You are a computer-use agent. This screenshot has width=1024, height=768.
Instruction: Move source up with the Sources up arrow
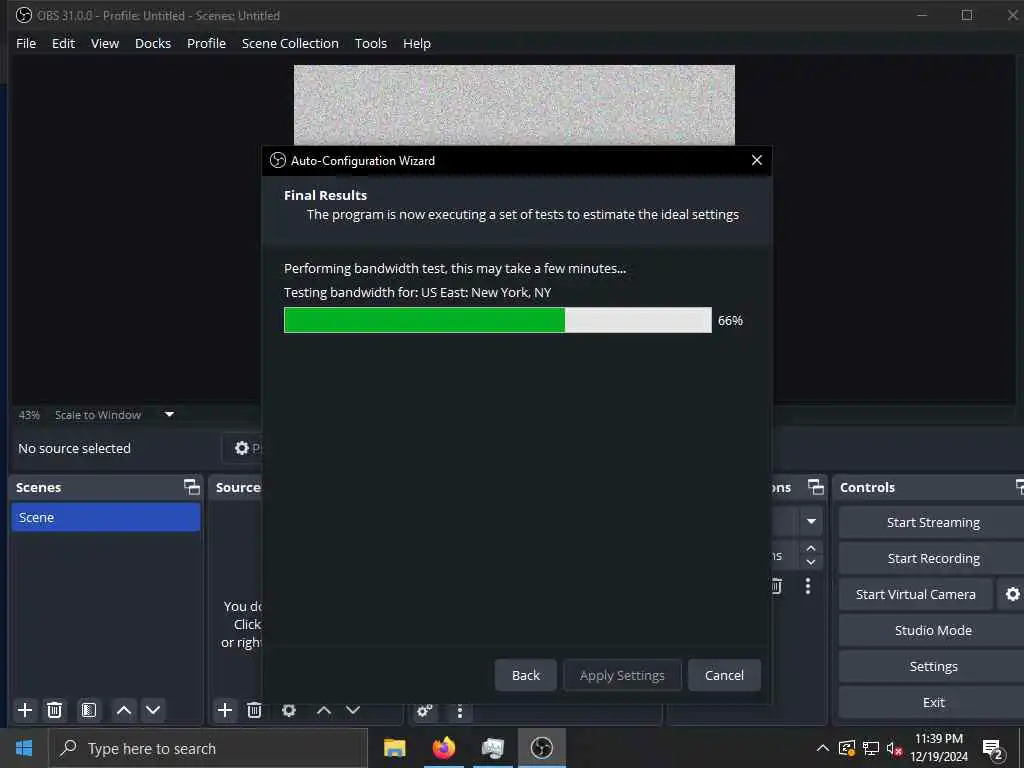pyautogui.click(x=324, y=710)
